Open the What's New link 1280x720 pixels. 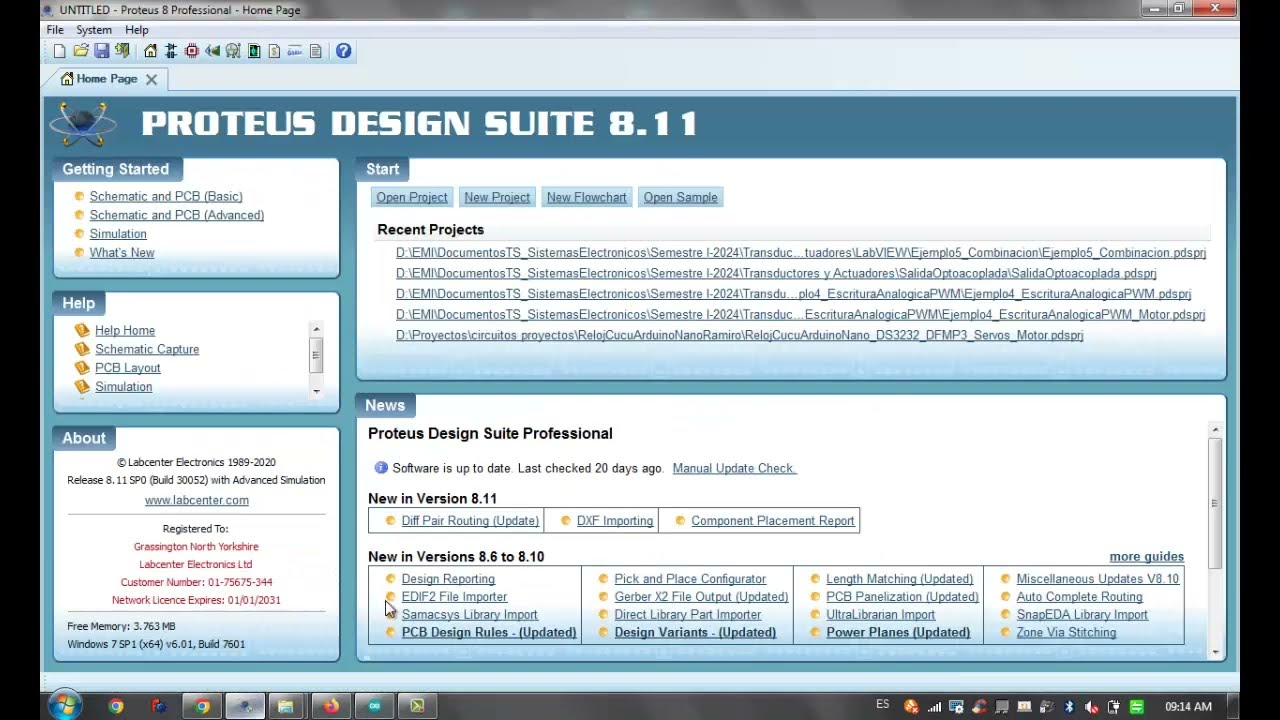coord(122,253)
